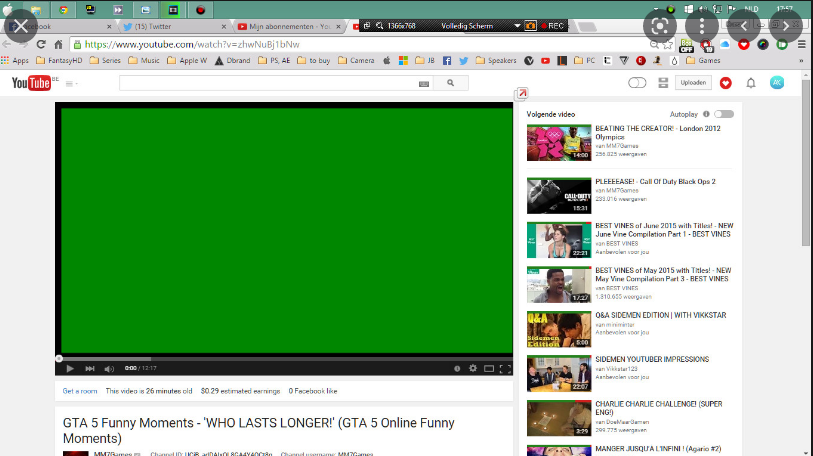
Task: Click the pop-out arrow above the video
Action: 522,93
